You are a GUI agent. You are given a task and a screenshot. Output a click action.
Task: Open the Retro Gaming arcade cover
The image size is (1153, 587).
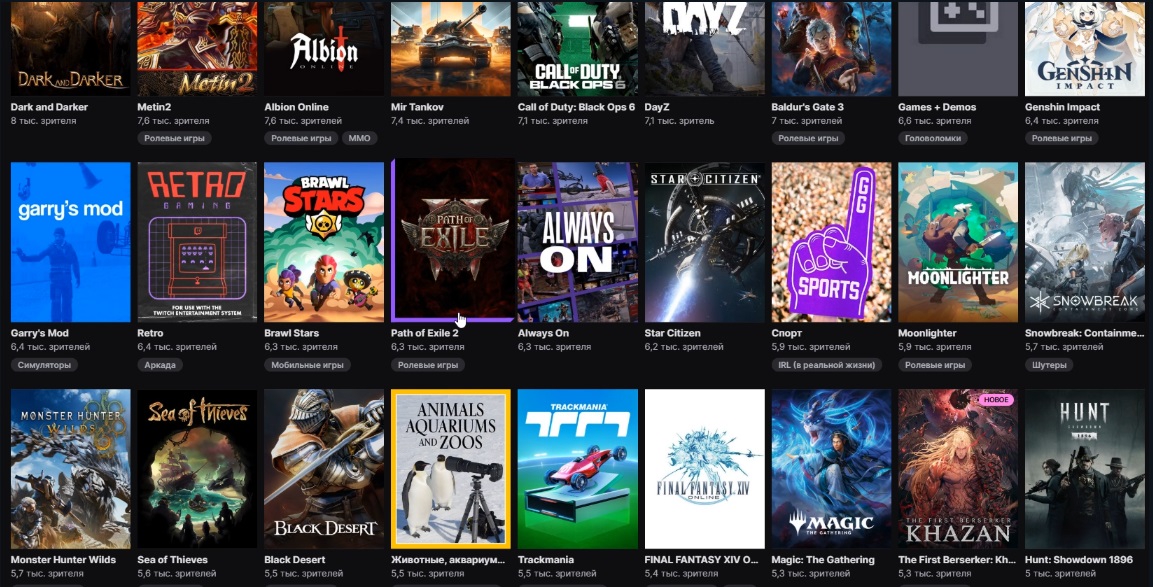(197, 242)
